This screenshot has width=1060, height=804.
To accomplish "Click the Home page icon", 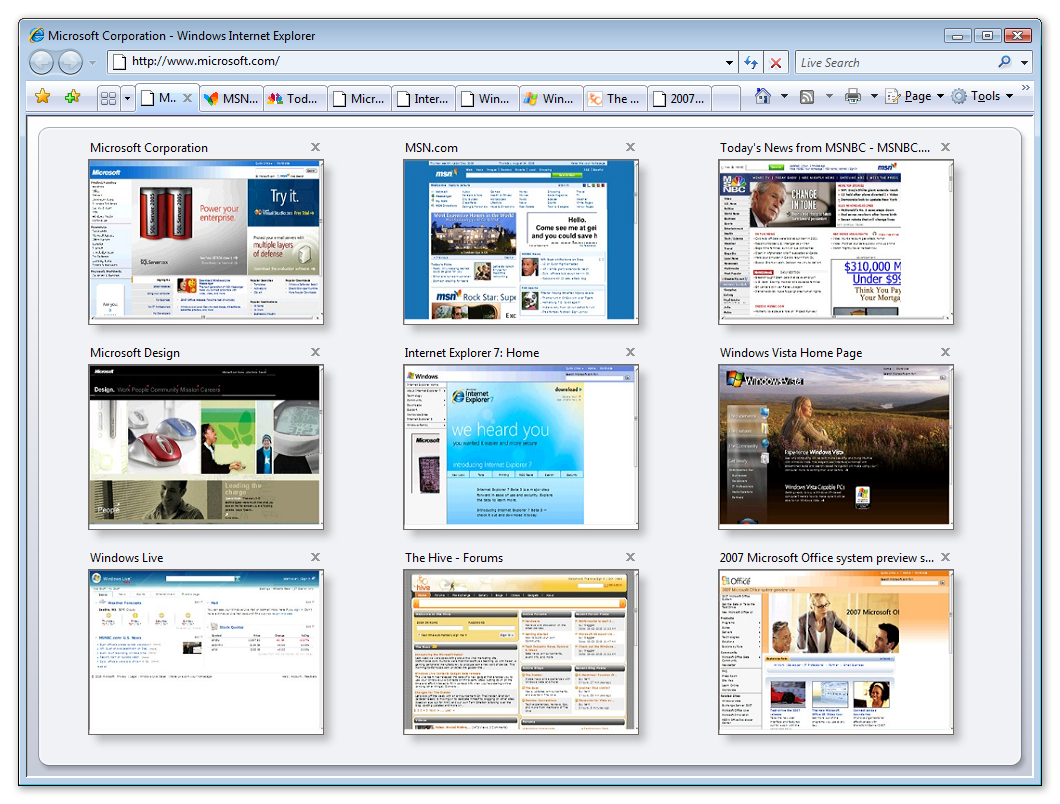I will pyautogui.click(x=763, y=96).
